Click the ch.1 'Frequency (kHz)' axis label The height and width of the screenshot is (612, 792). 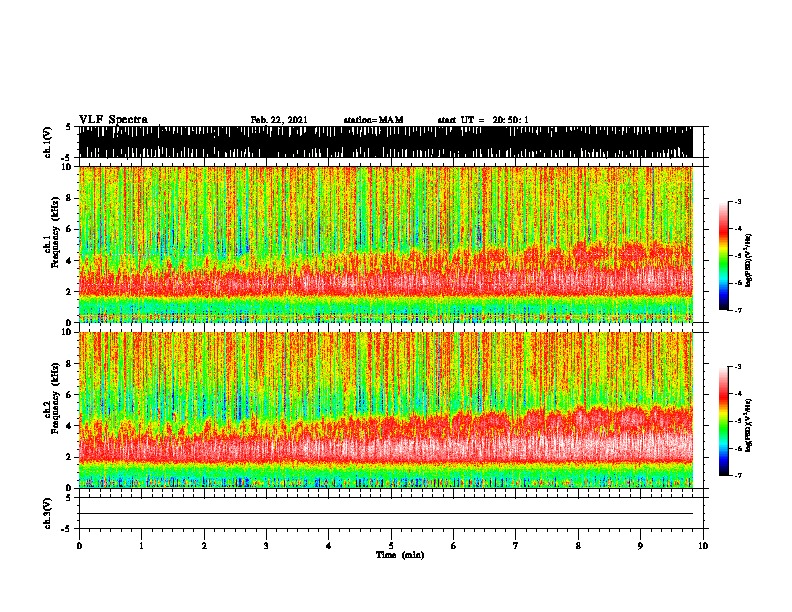[x=56, y=233]
